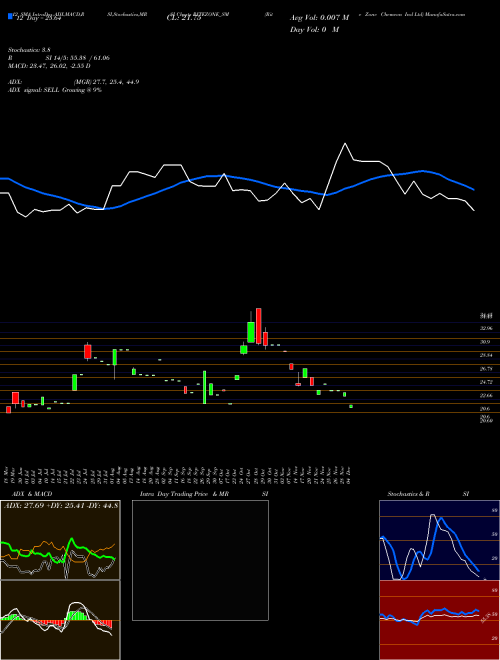Click the 'Intra Day Trading Price & MRSI' title

(204, 494)
